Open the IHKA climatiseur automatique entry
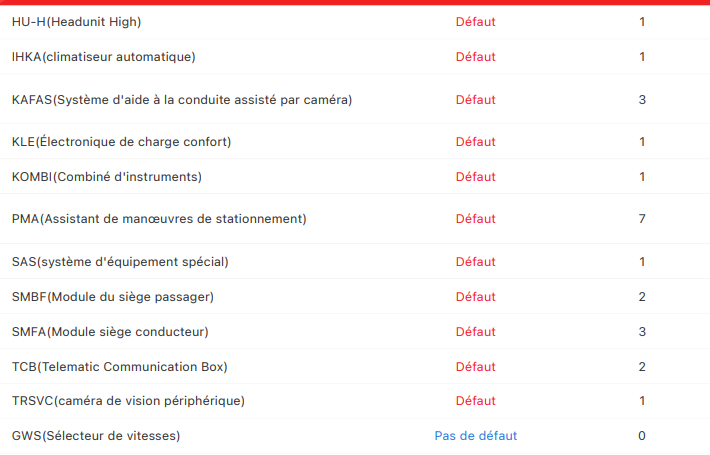This screenshot has height=455, width=710. tap(103, 57)
